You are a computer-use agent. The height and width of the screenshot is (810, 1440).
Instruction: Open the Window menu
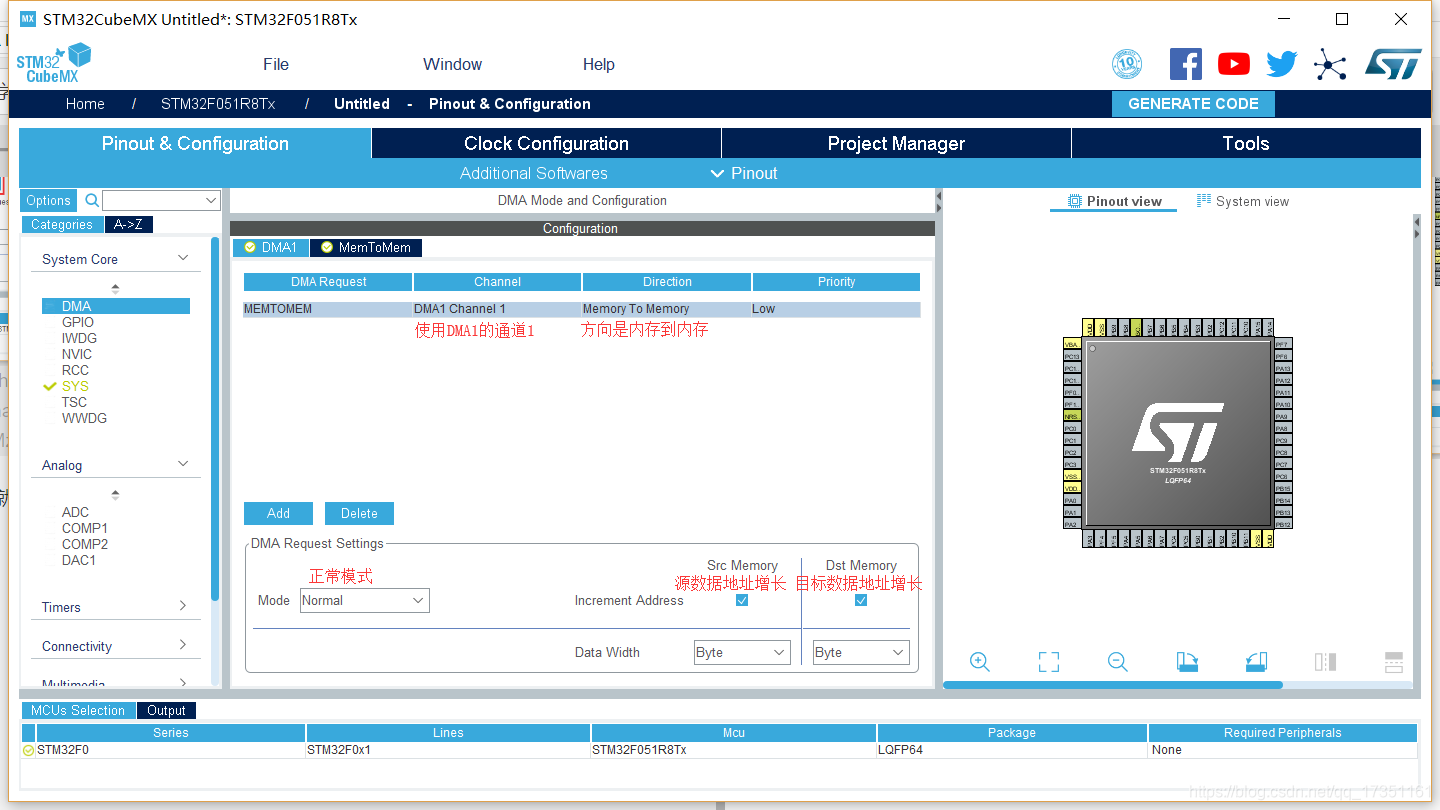point(452,64)
